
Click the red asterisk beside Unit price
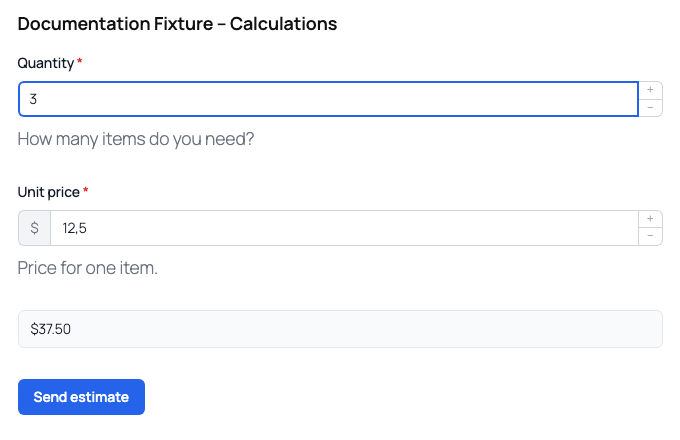tap(85, 190)
